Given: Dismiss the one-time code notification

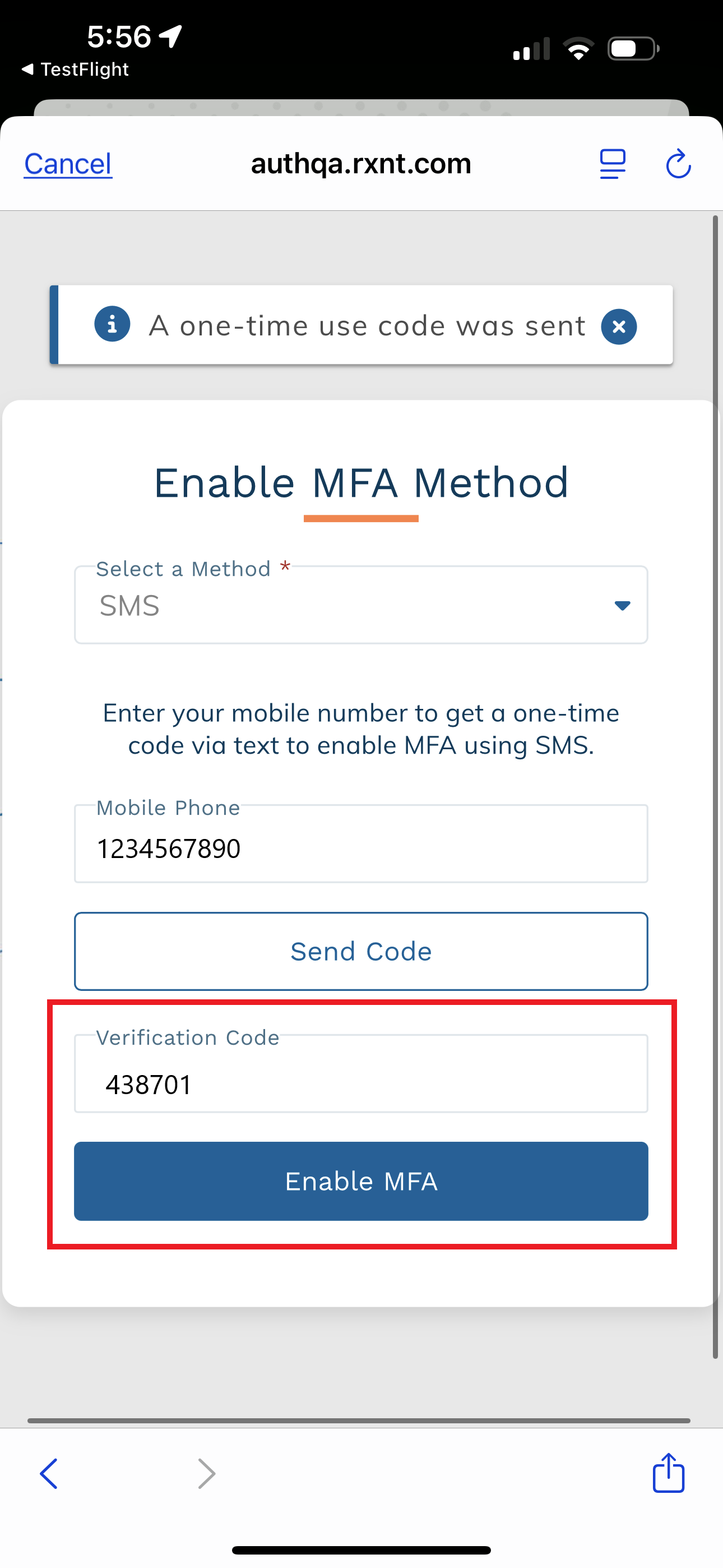Looking at the screenshot, I should click(x=619, y=327).
